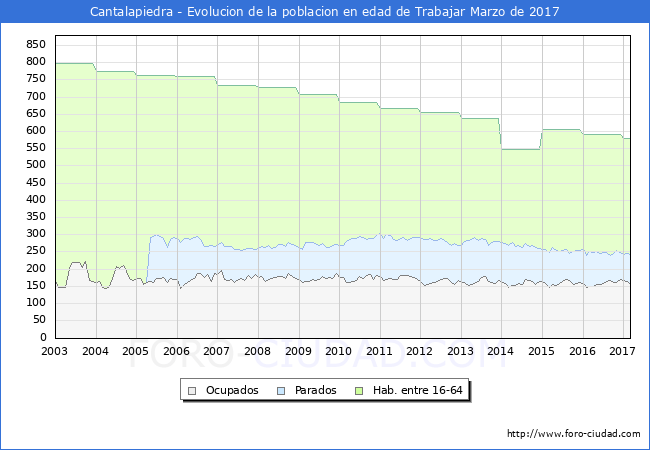Click the 700 y-axis value

click(36, 97)
